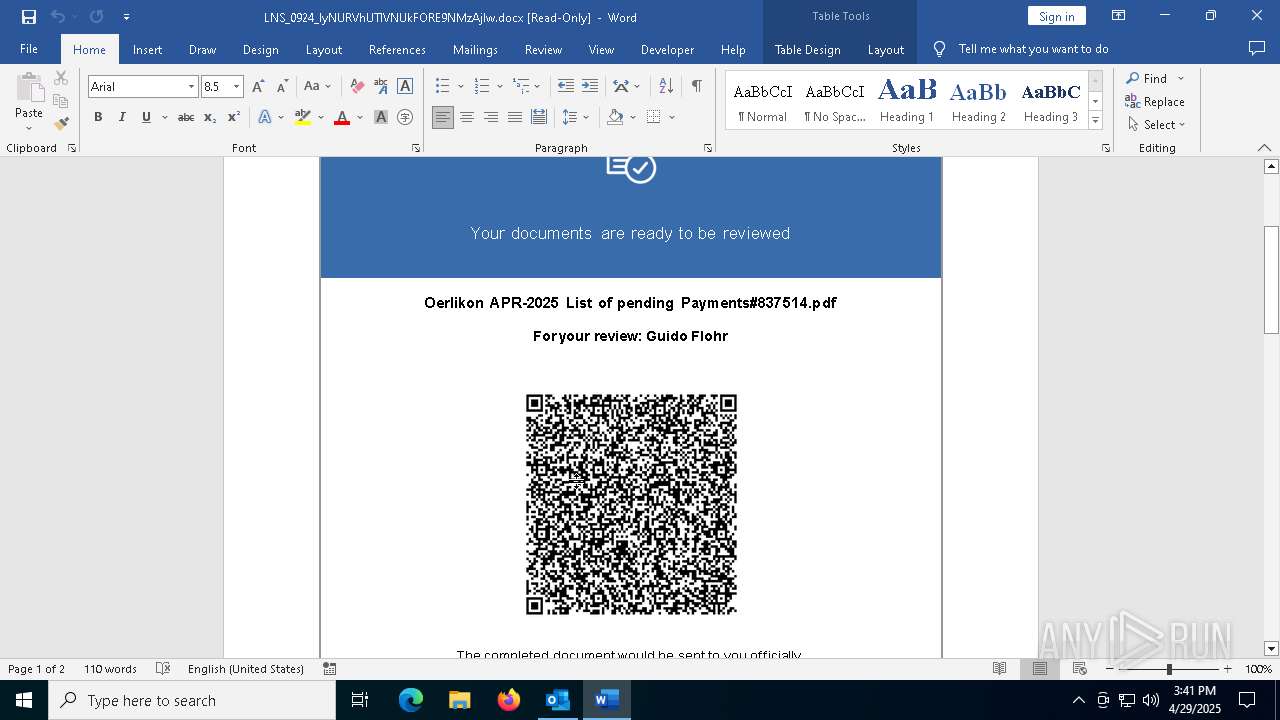Click Tell me what you want to do

pos(1033,49)
